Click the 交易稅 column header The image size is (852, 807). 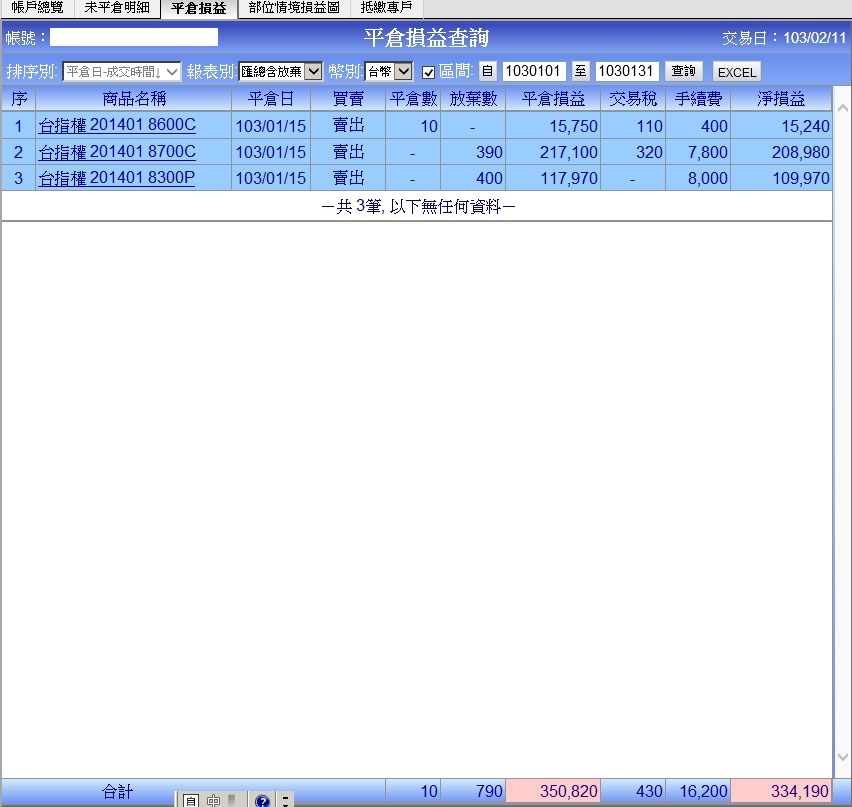632,98
